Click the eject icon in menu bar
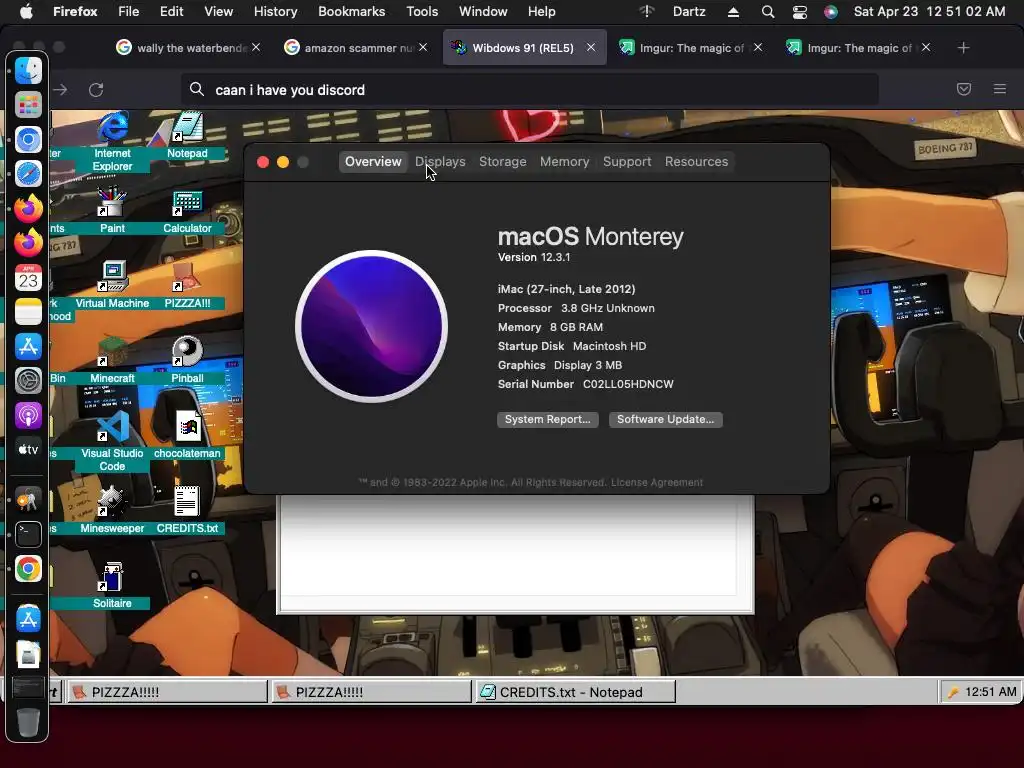 click(733, 12)
